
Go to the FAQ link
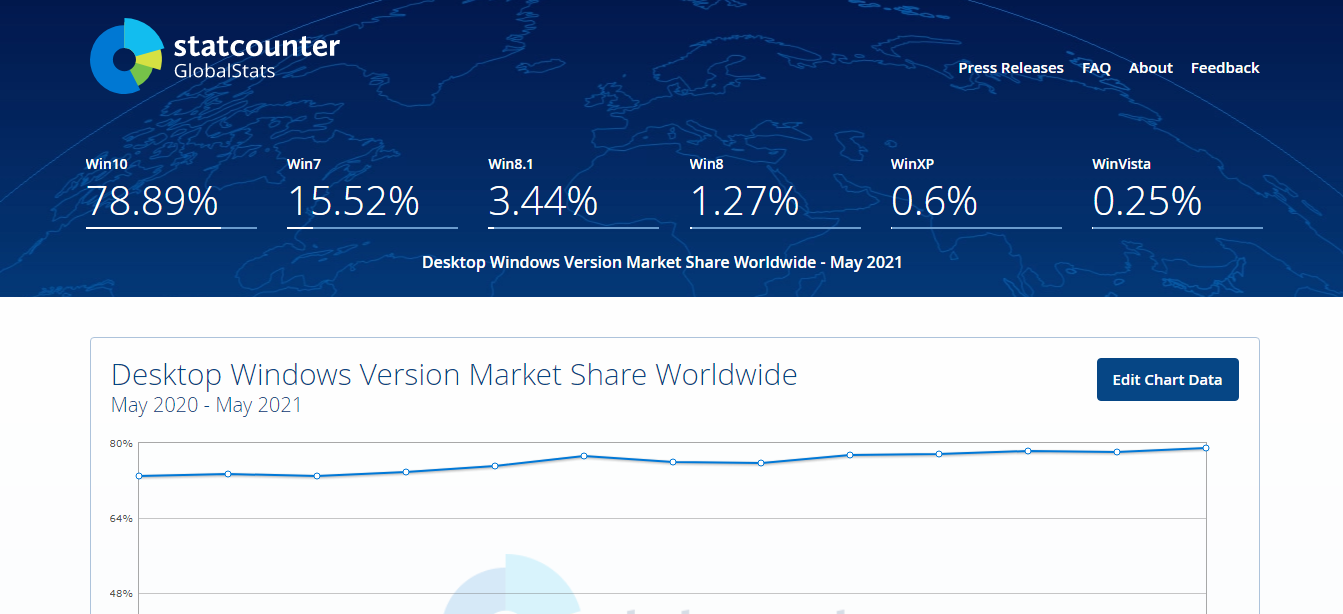click(1096, 68)
